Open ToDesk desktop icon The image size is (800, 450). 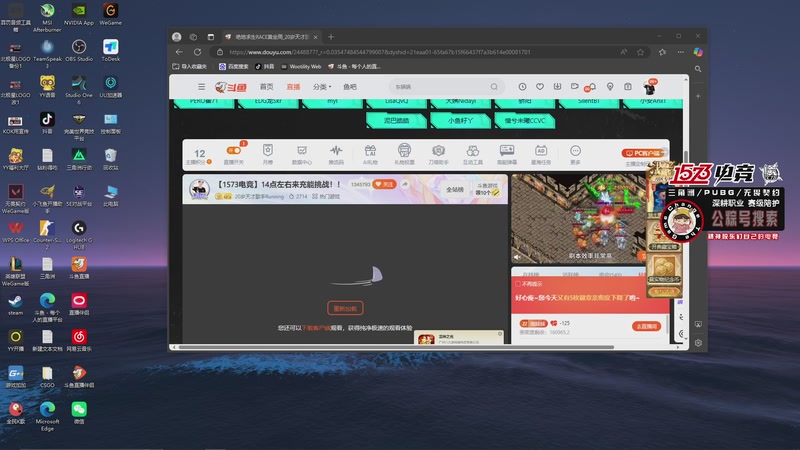click(x=110, y=51)
